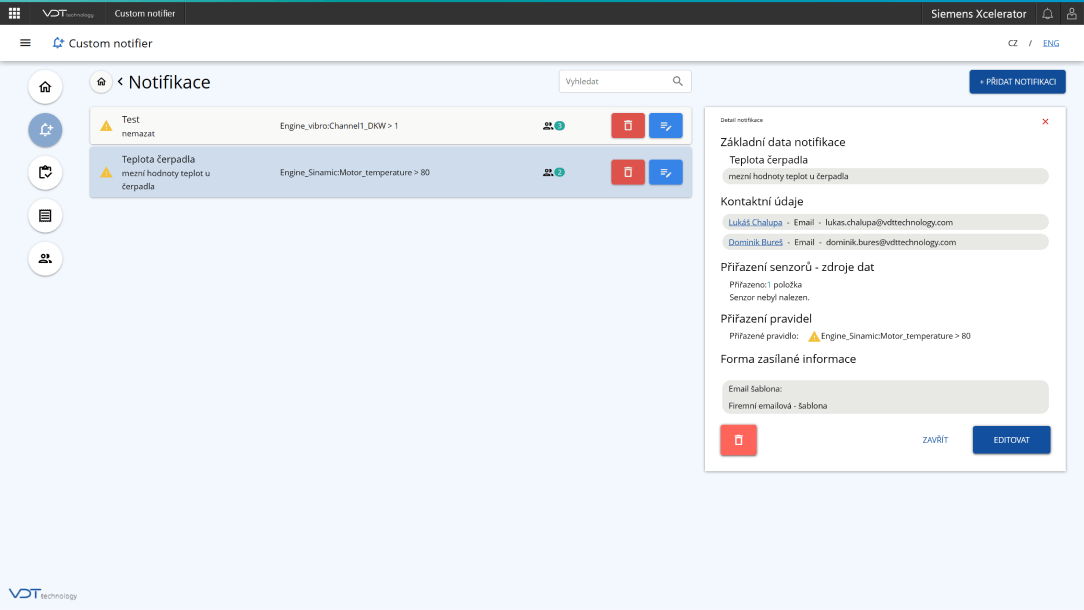Open the notifications sidebar icon
The width and height of the screenshot is (1084, 610).
click(x=45, y=130)
